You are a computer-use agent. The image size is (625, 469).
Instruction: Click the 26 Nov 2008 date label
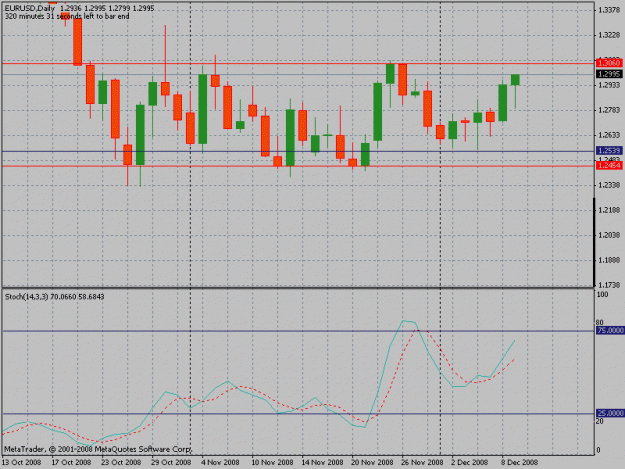pyautogui.click(x=423, y=462)
